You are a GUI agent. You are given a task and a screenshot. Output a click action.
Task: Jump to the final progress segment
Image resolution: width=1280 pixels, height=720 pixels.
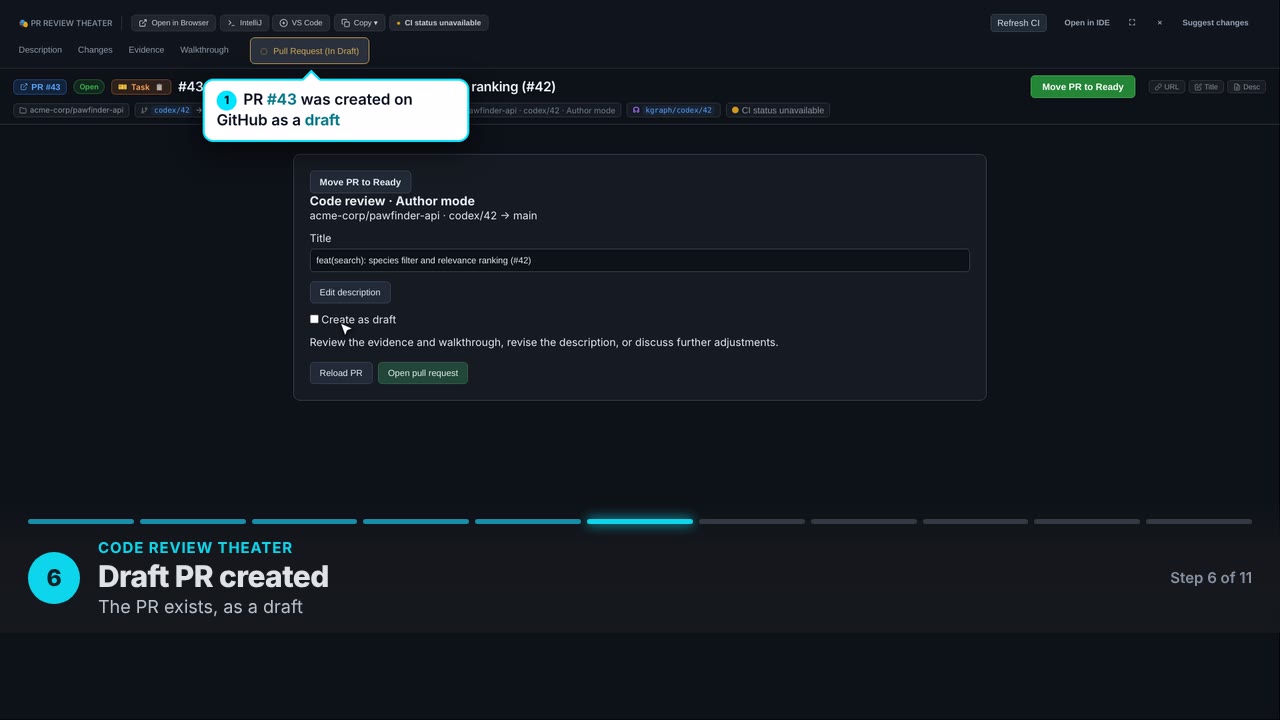(1198, 521)
